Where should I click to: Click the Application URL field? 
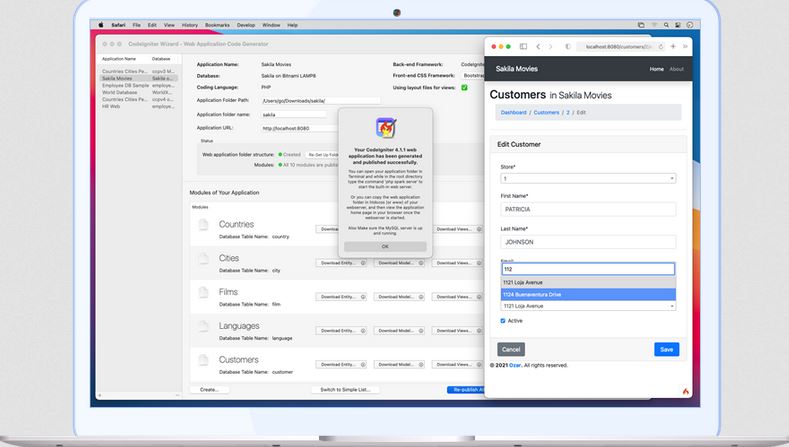(x=299, y=128)
